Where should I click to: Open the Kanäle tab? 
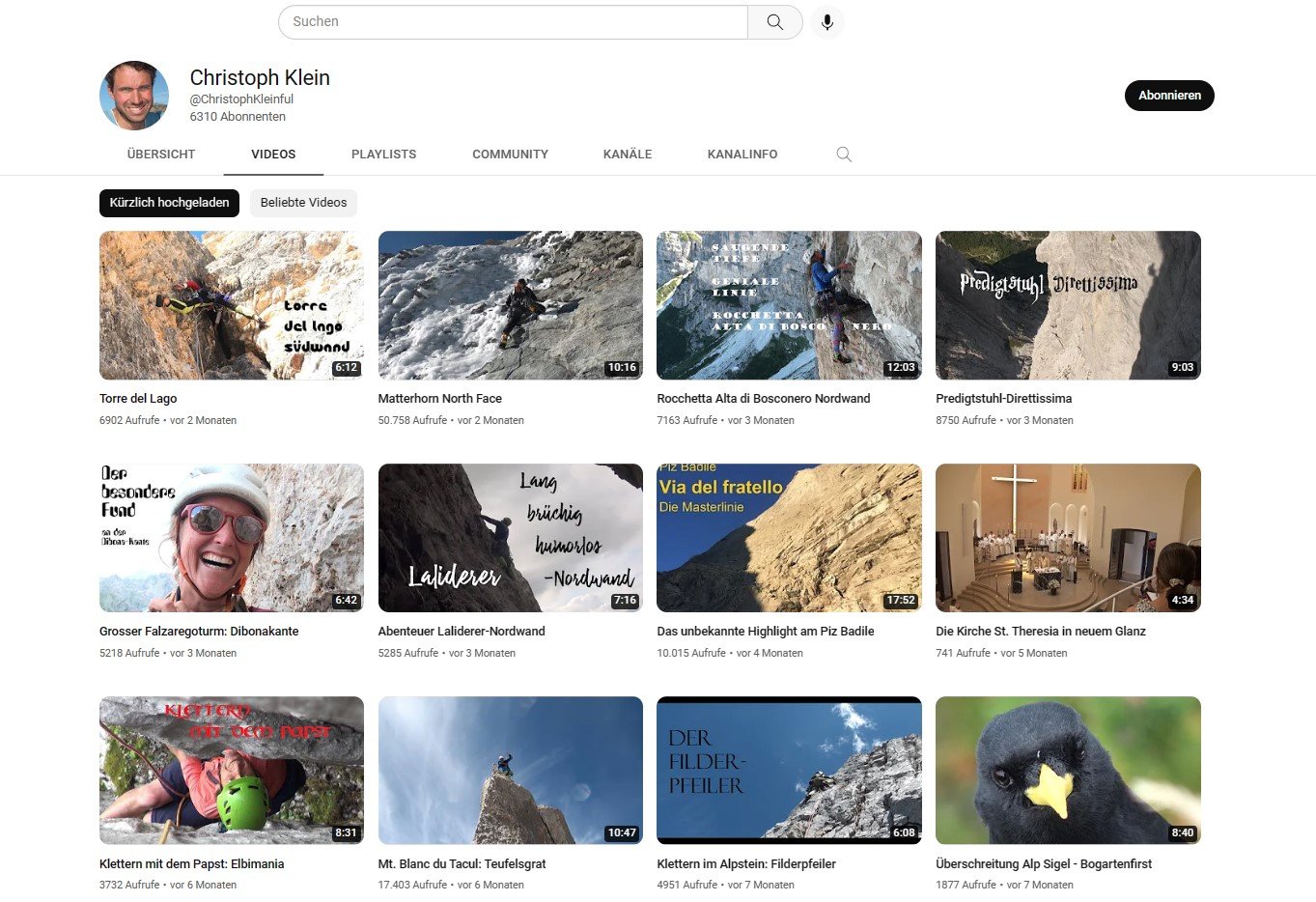click(x=628, y=155)
